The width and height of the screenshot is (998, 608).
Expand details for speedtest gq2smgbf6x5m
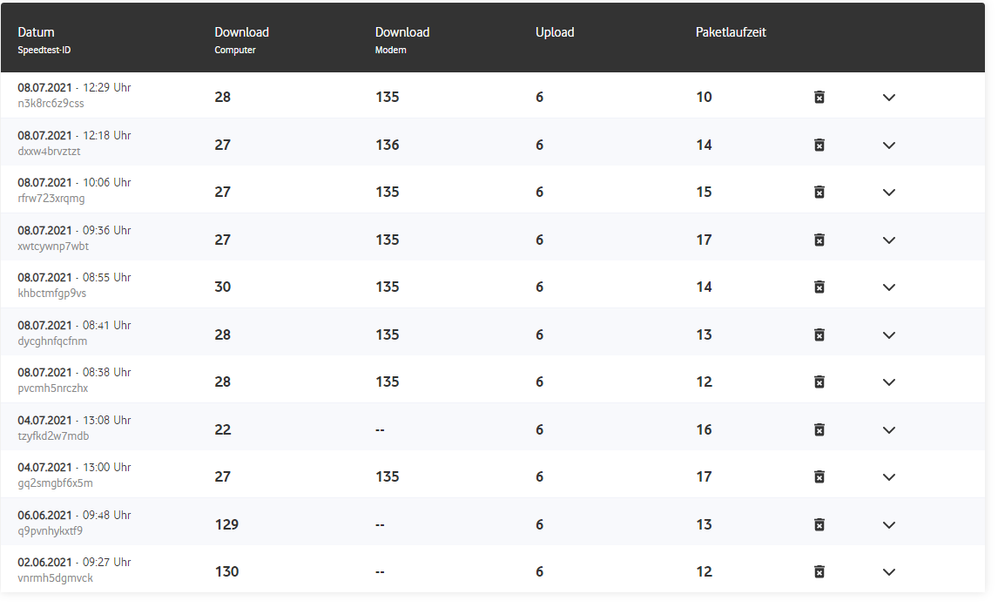click(889, 477)
